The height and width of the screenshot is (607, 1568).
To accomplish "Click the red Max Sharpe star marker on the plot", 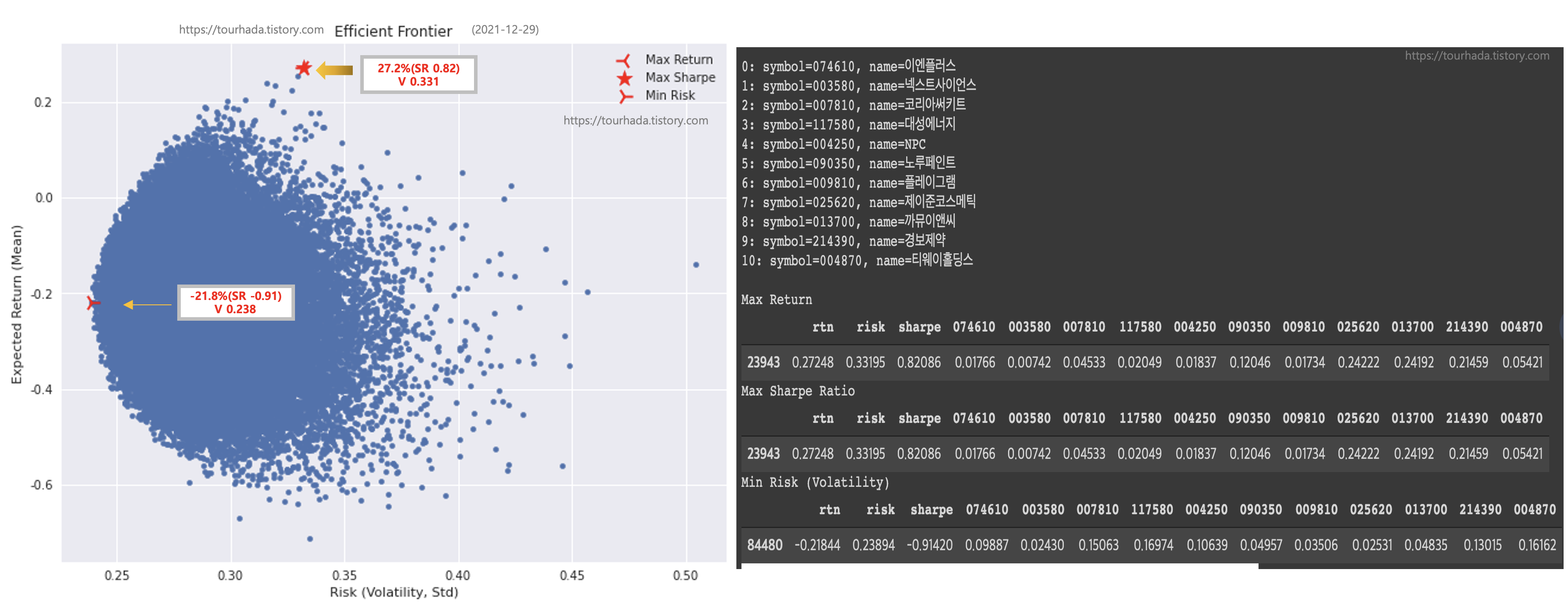I will click(304, 68).
